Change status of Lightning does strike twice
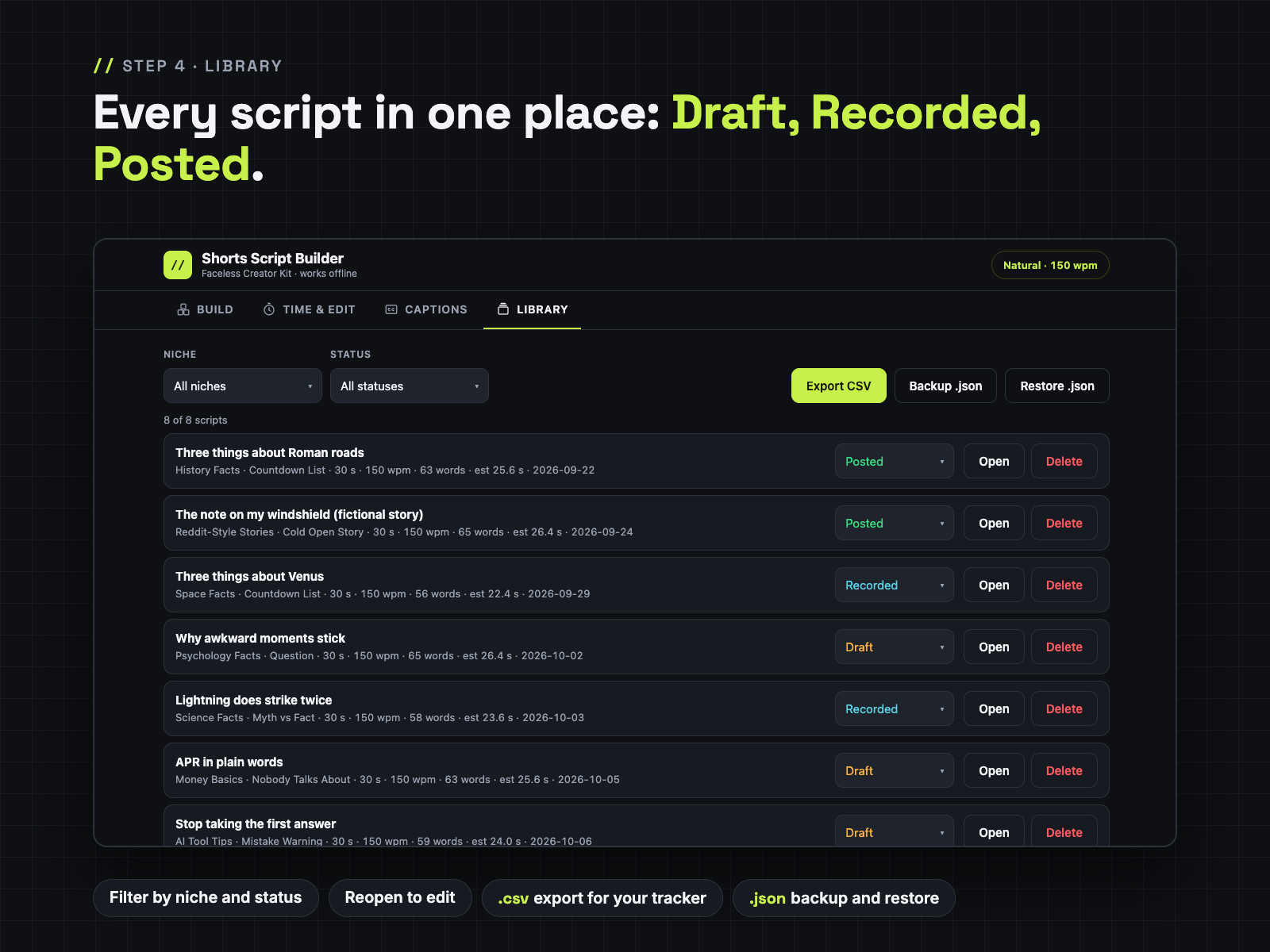Image resolution: width=1270 pixels, height=952 pixels. [x=895, y=708]
